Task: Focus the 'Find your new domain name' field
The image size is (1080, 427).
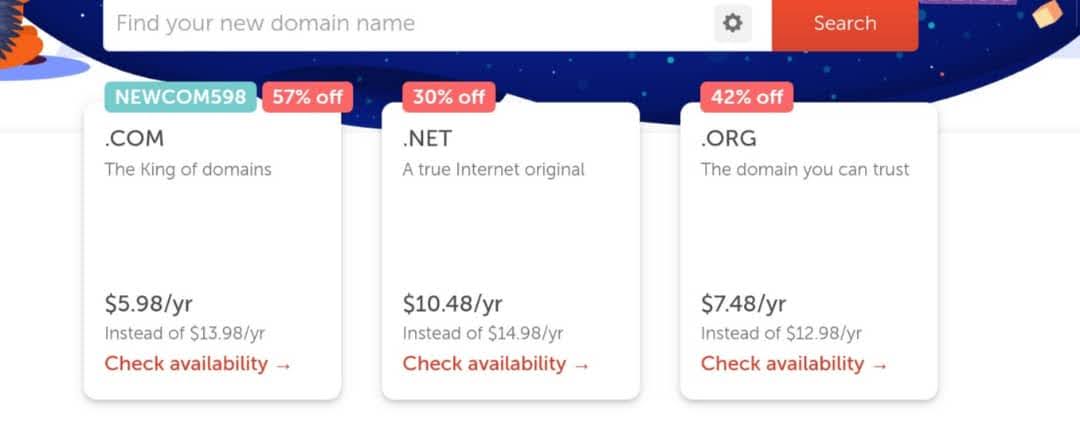Action: click(400, 23)
